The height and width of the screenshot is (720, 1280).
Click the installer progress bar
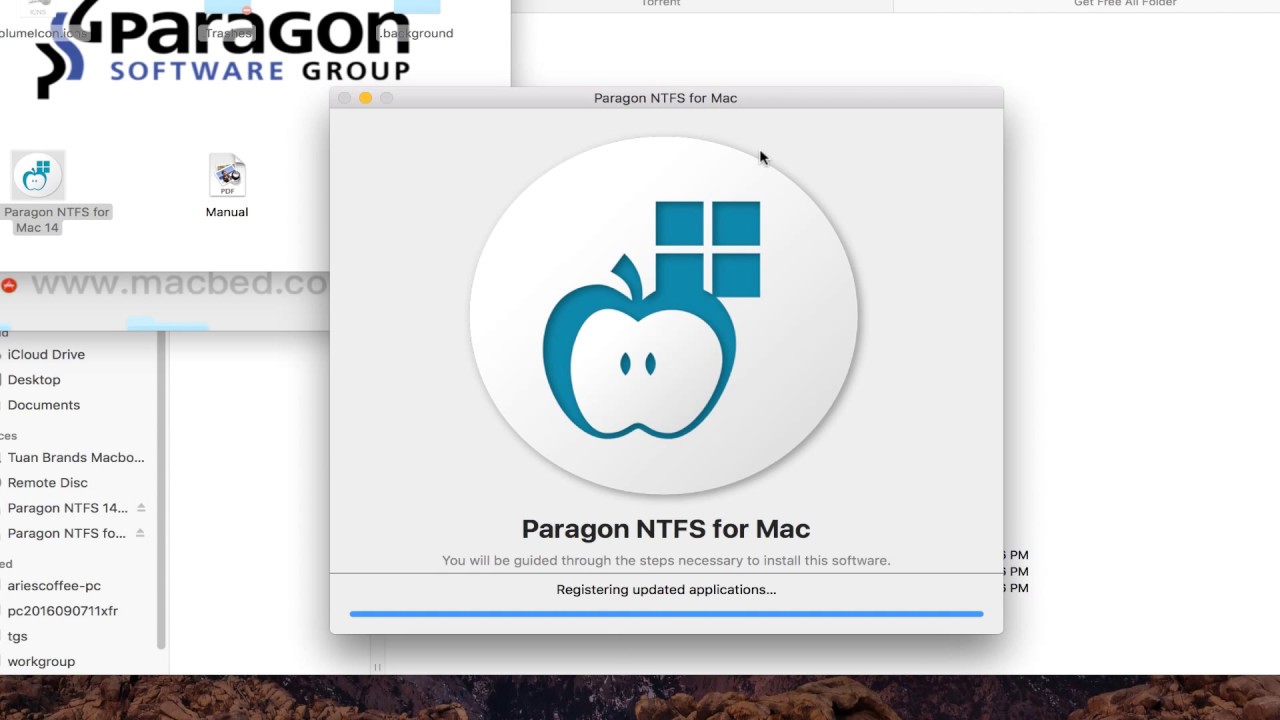(x=666, y=613)
